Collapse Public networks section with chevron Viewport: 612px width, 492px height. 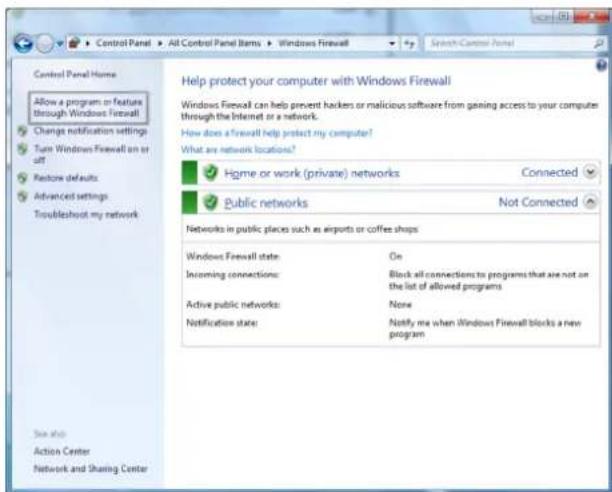pyautogui.click(x=591, y=202)
